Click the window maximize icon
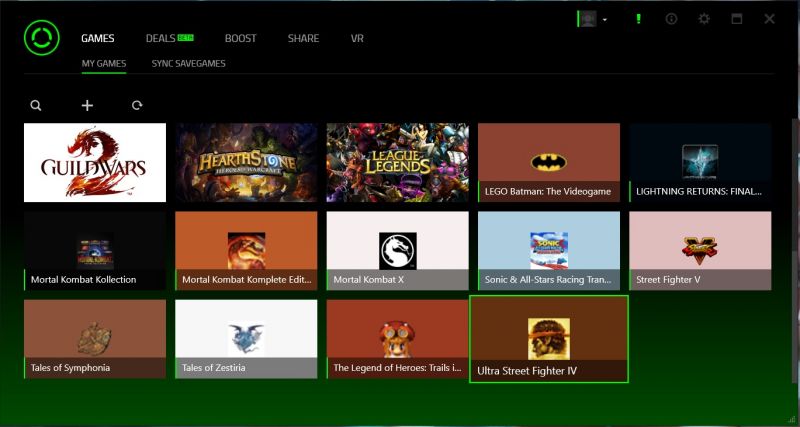 point(736,19)
